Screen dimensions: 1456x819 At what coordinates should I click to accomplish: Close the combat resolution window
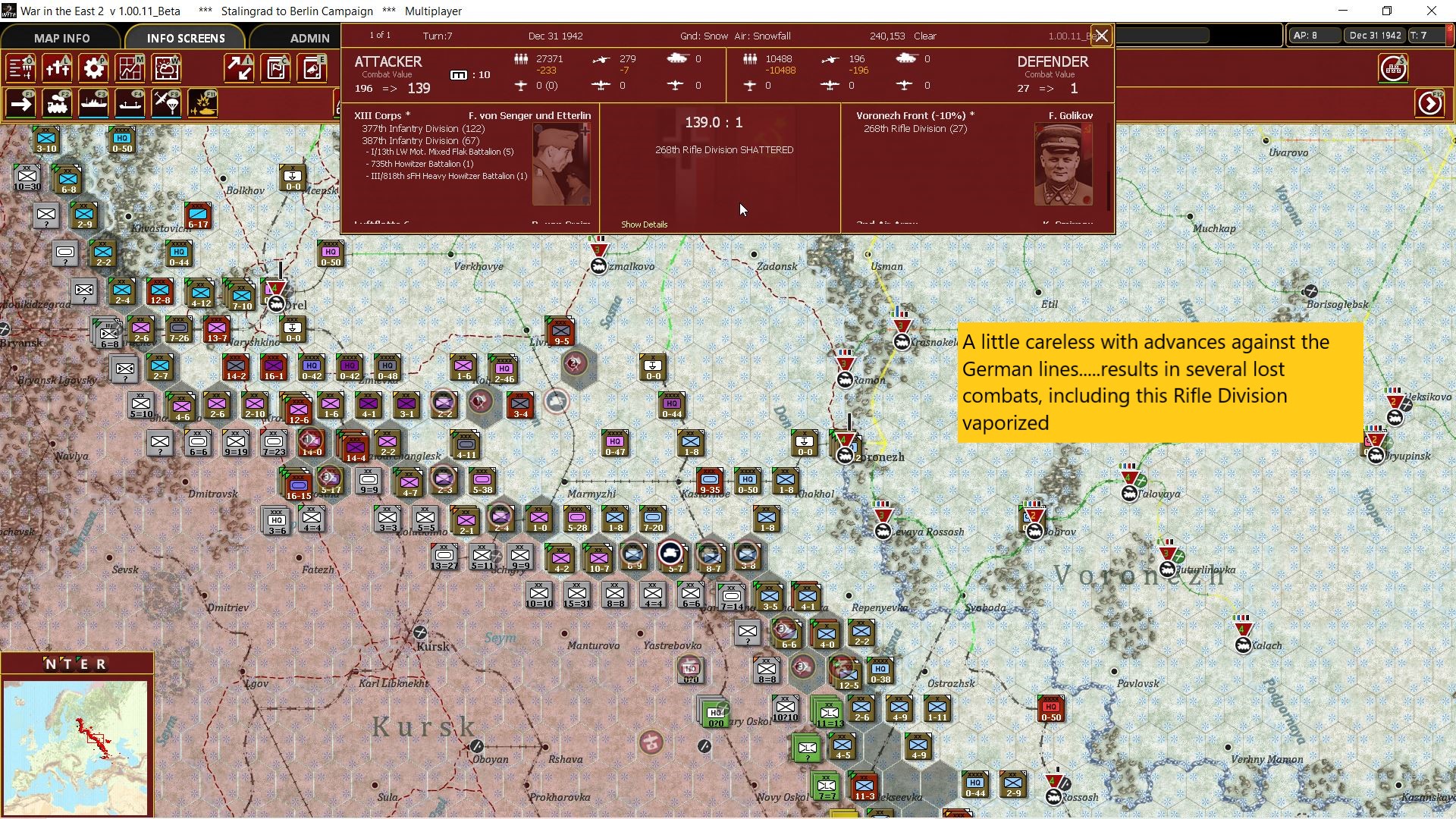click(1101, 35)
